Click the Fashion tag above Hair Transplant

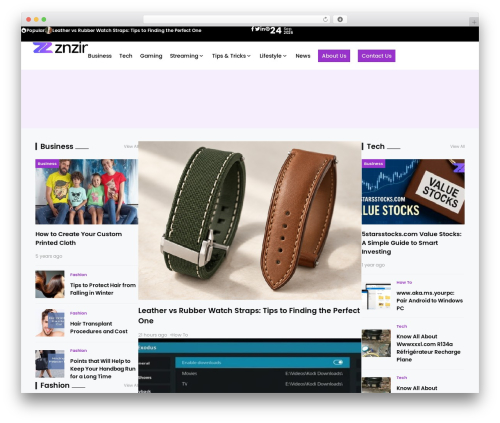coord(78,313)
